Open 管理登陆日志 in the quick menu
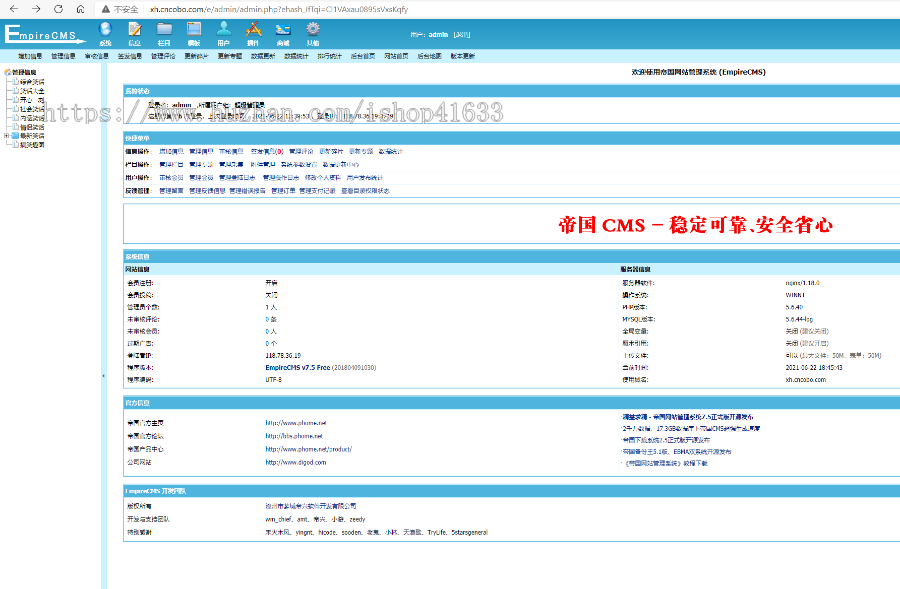 point(238,178)
